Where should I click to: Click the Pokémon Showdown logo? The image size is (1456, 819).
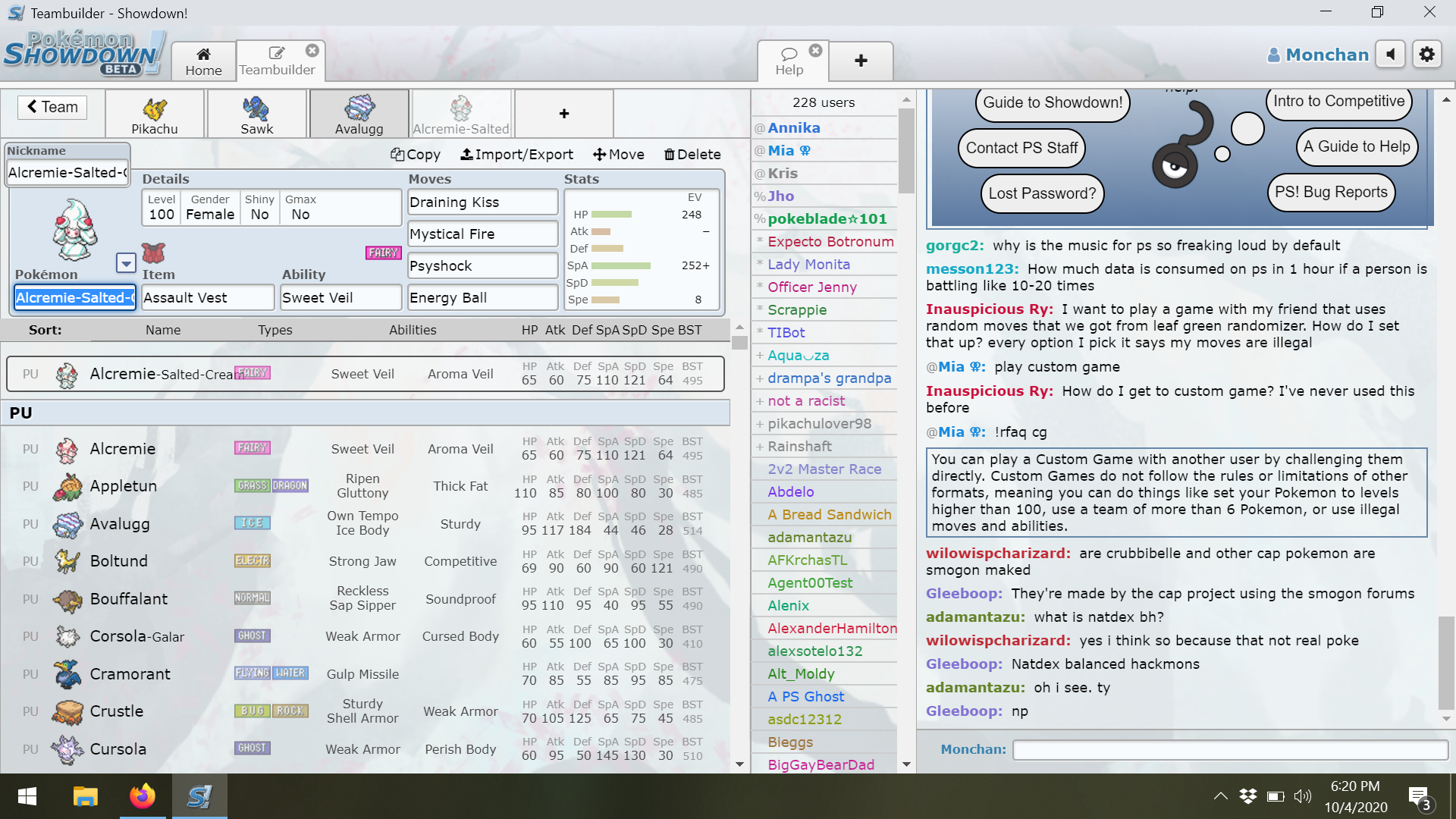tap(83, 53)
